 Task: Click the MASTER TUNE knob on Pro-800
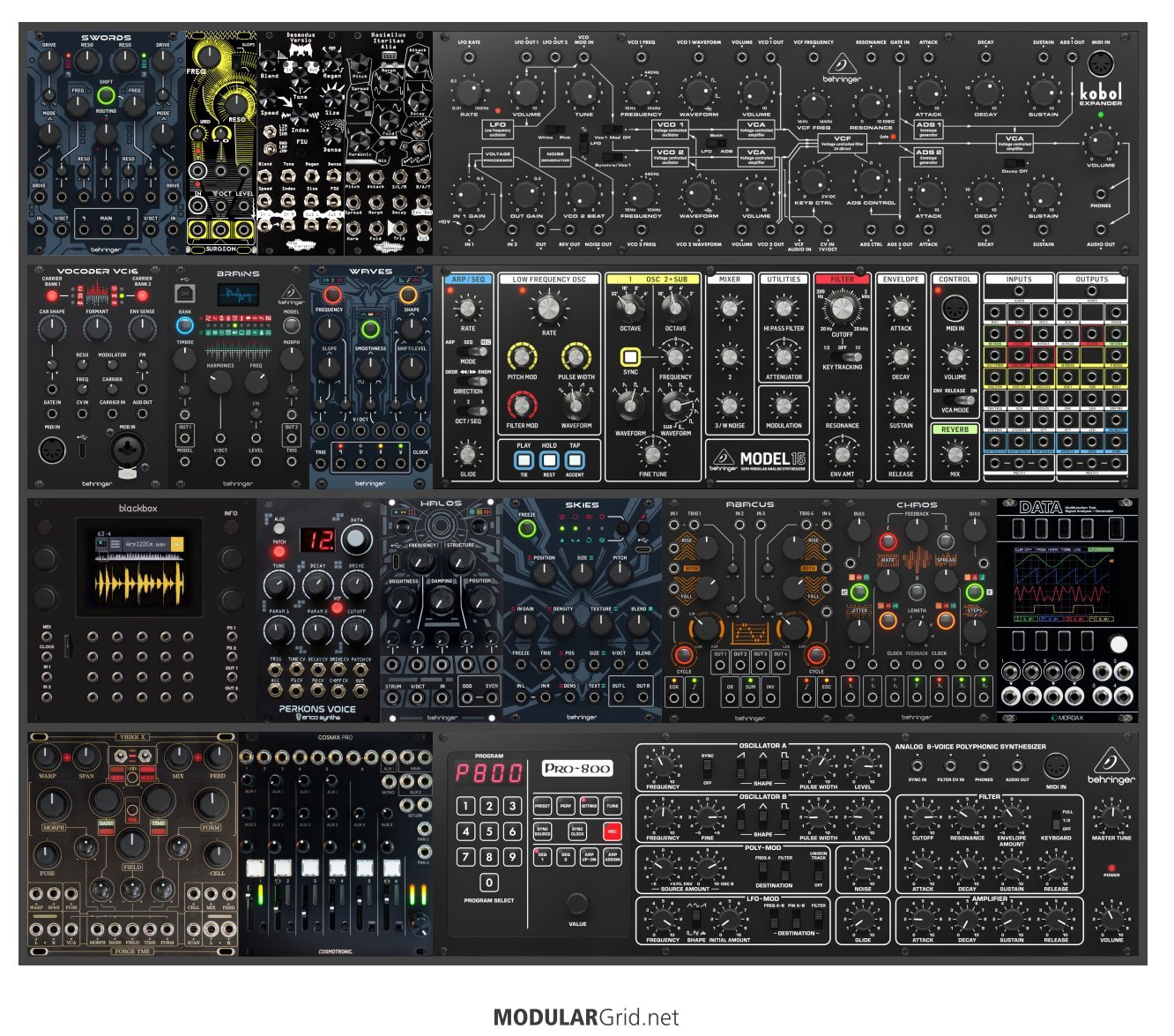1111,816
